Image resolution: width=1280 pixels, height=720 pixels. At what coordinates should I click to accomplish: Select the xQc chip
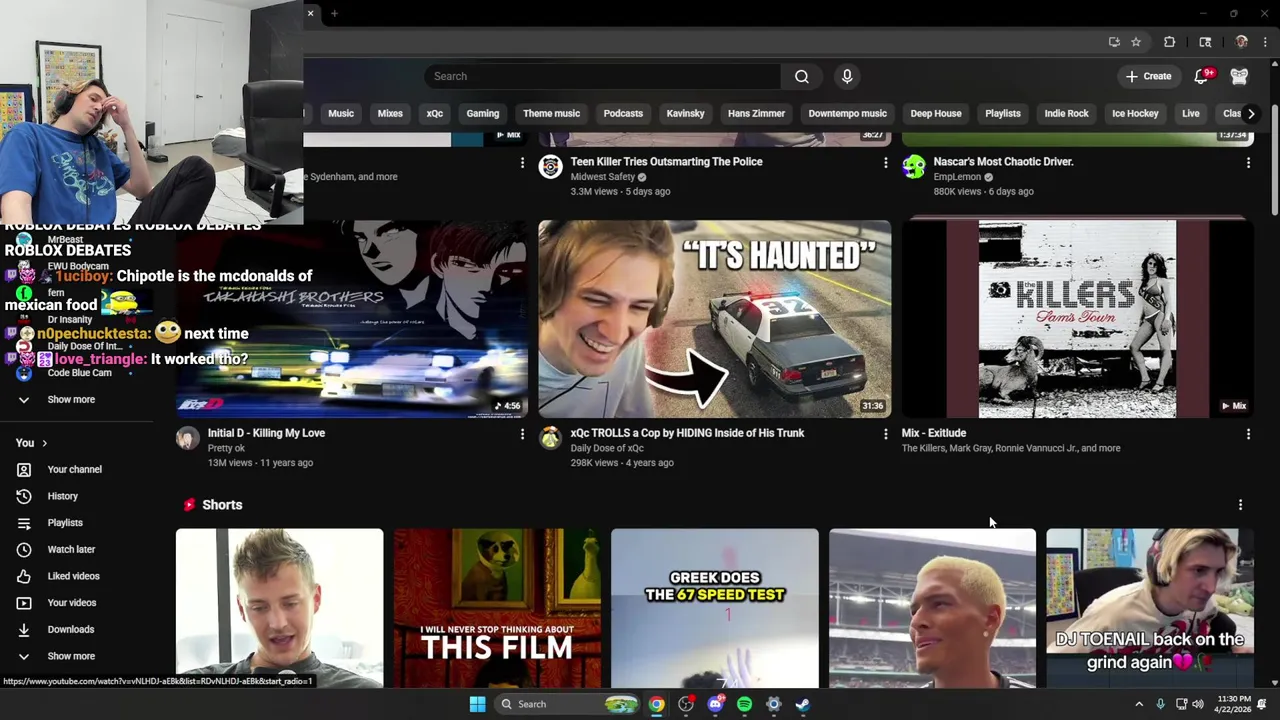(x=435, y=113)
